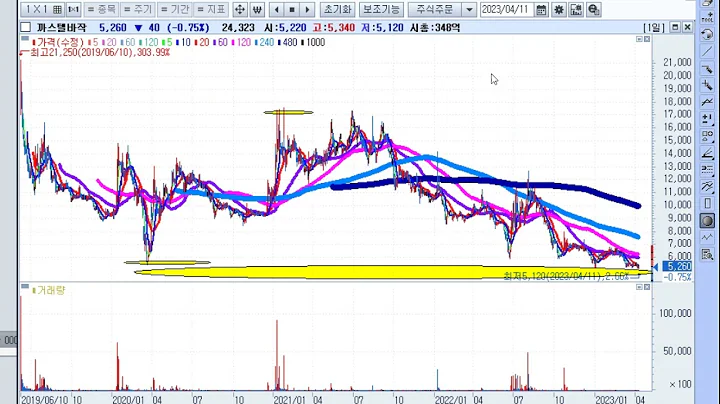Tick the checkbox beside 까스텔바작
Viewport: 720px width, 404px height.
(x=26, y=28)
